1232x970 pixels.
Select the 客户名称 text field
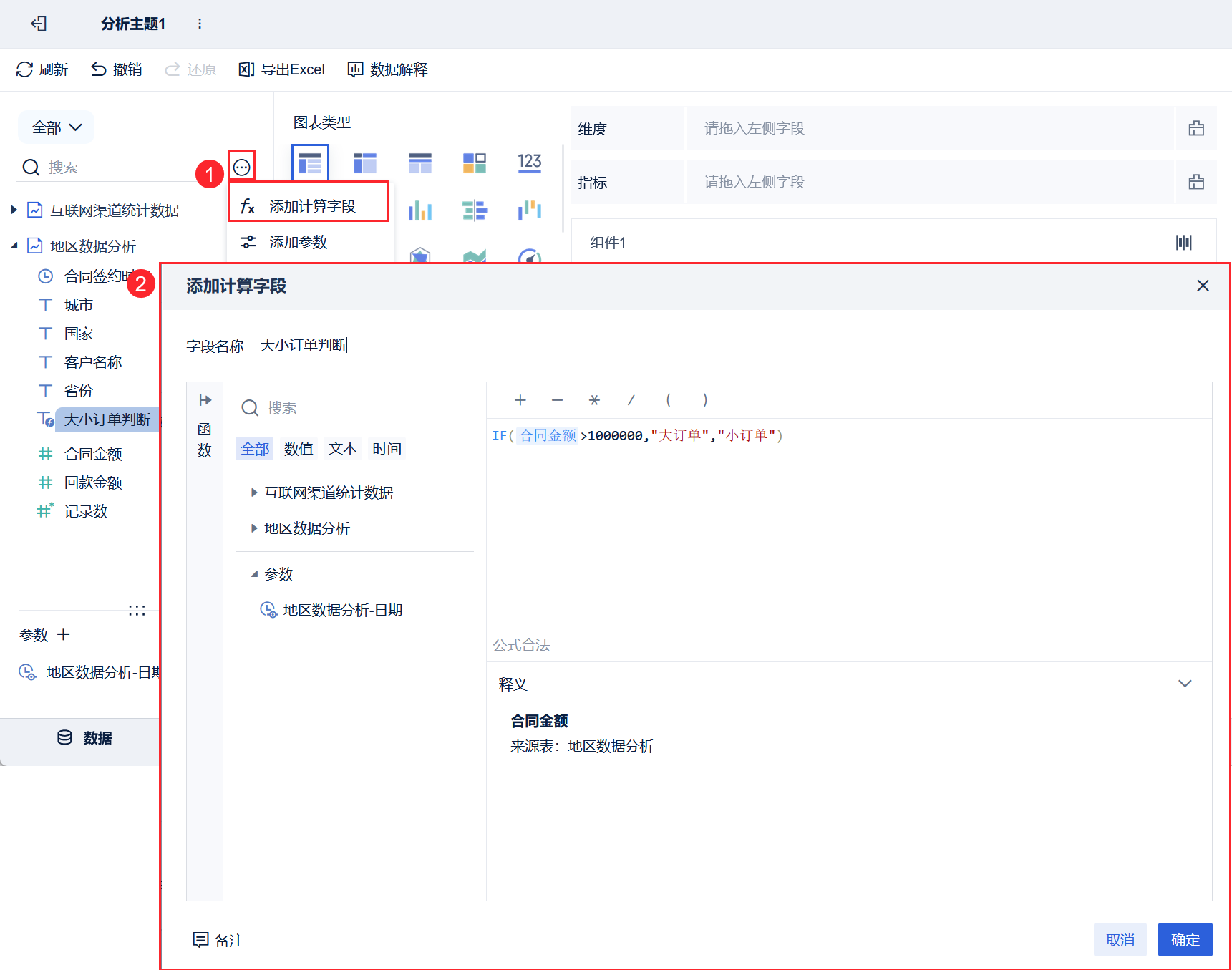pos(93,362)
